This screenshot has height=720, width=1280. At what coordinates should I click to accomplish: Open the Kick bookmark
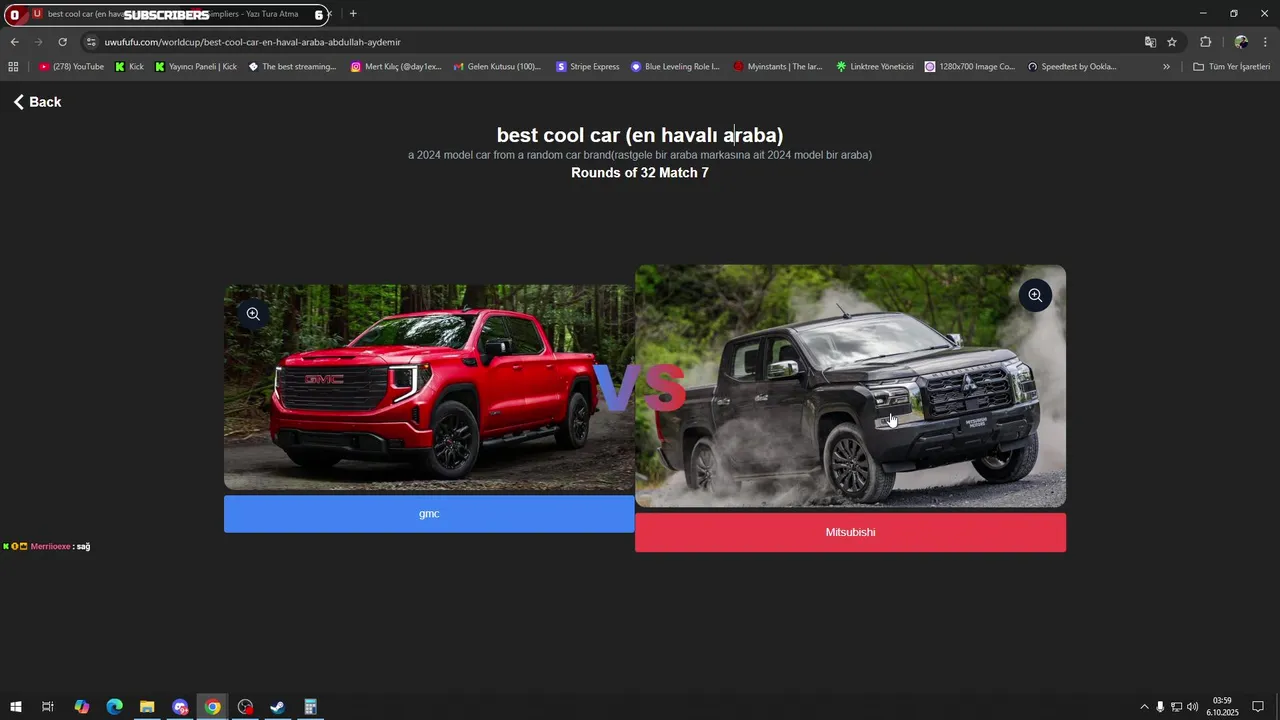pos(129,67)
